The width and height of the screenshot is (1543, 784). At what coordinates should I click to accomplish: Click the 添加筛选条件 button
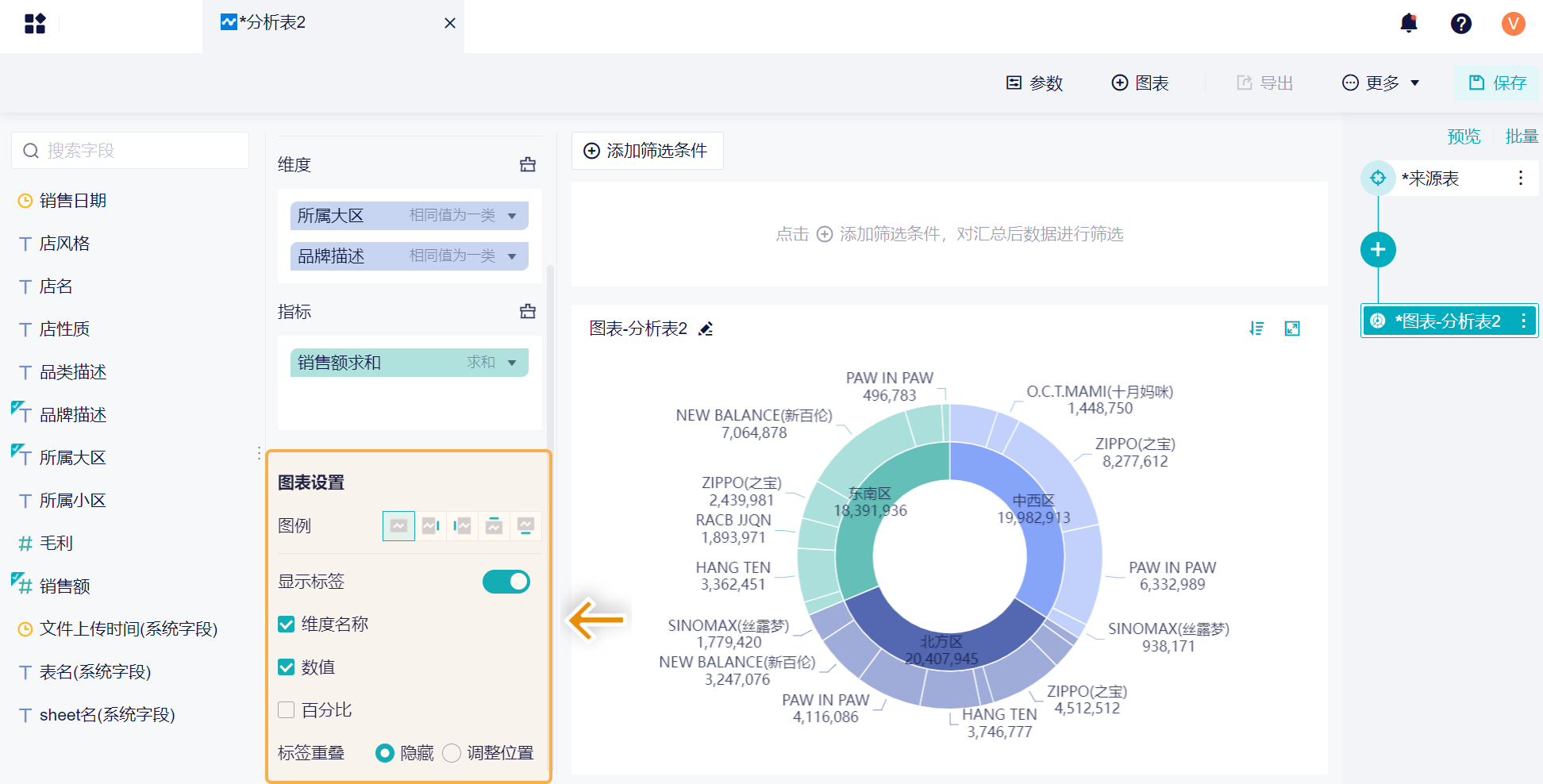click(647, 151)
